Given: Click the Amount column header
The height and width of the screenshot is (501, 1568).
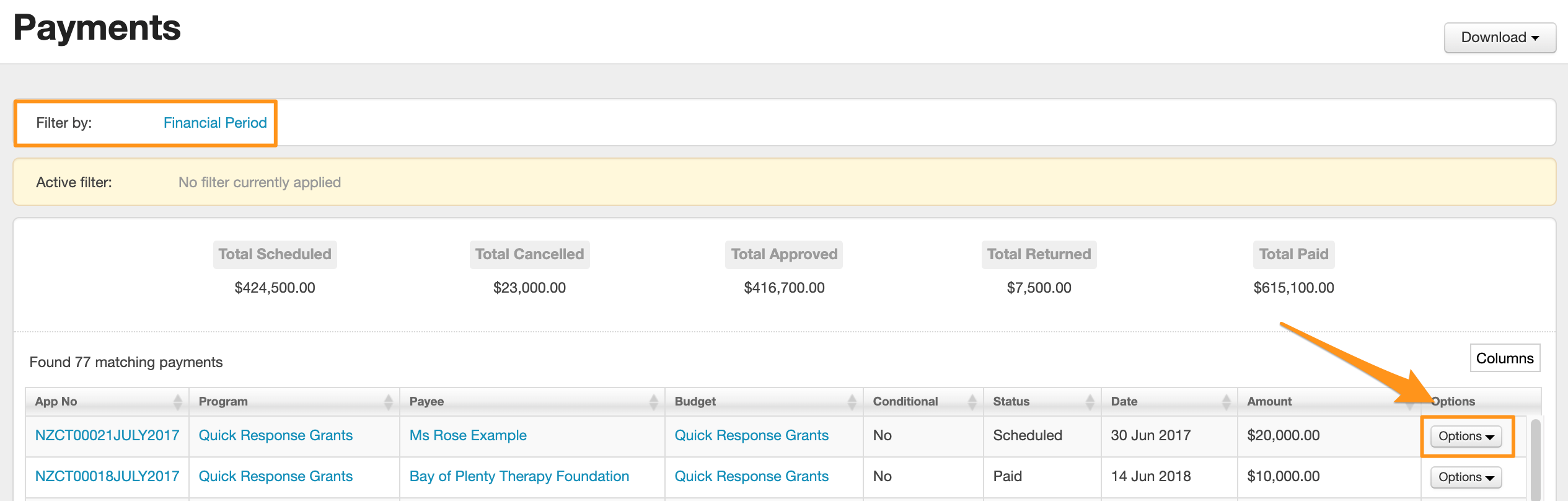Looking at the screenshot, I should [1269, 402].
